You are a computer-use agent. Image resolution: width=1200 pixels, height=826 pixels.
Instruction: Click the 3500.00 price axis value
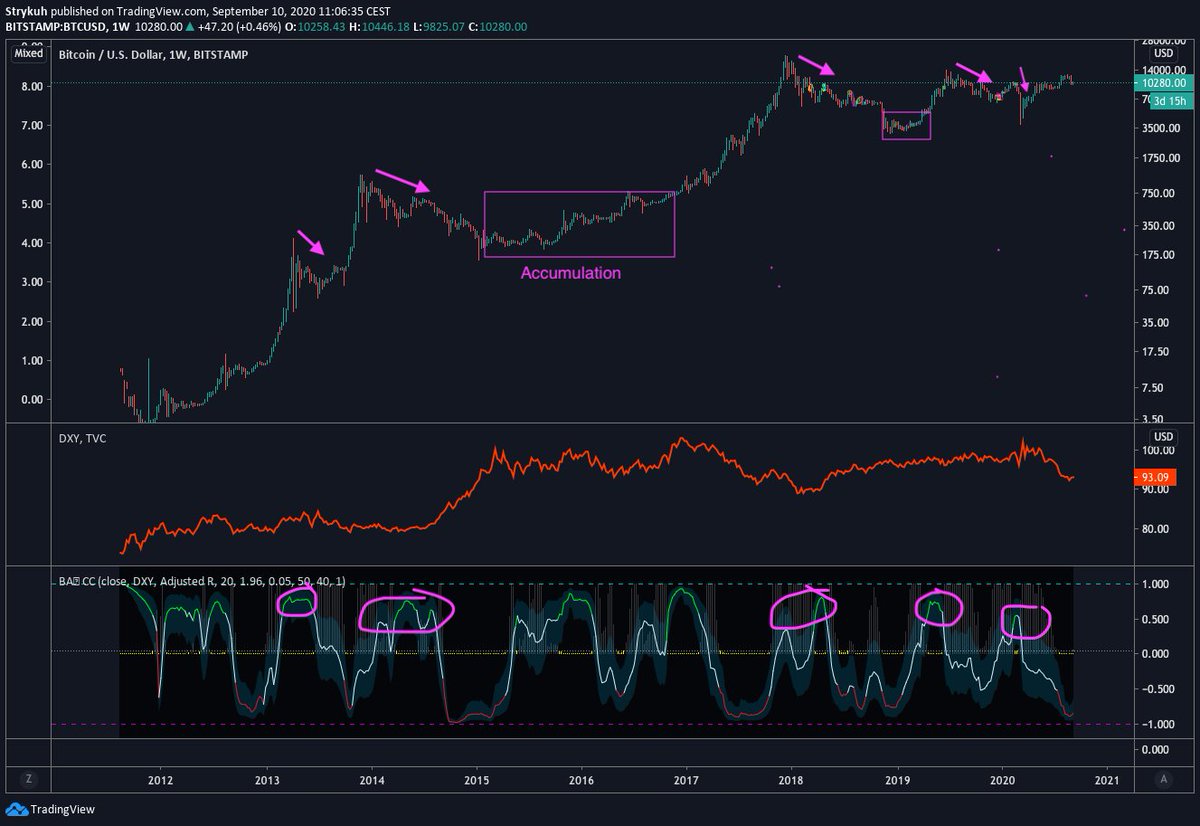click(1160, 128)
